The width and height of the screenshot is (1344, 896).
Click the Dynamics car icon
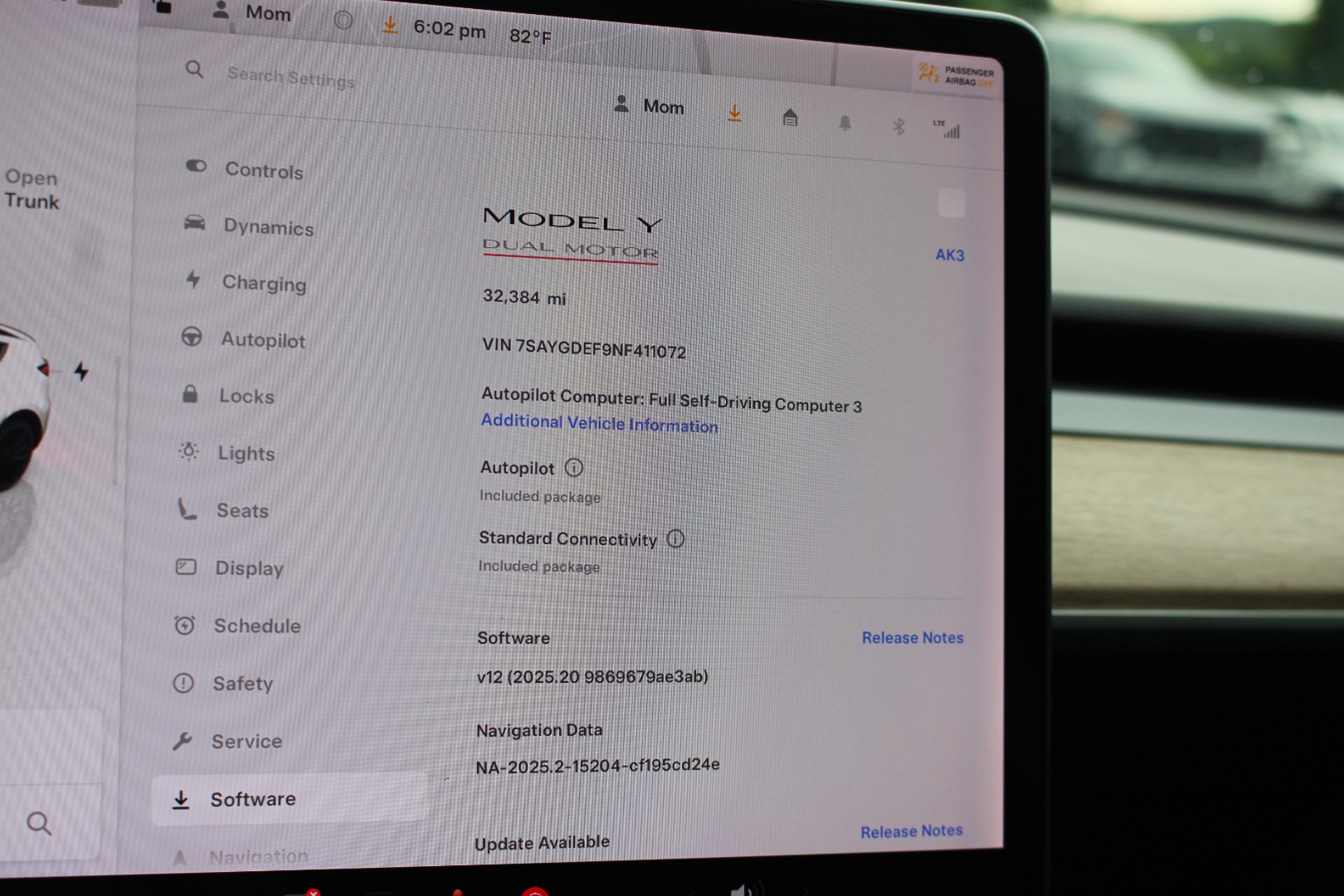coord(194,222)
